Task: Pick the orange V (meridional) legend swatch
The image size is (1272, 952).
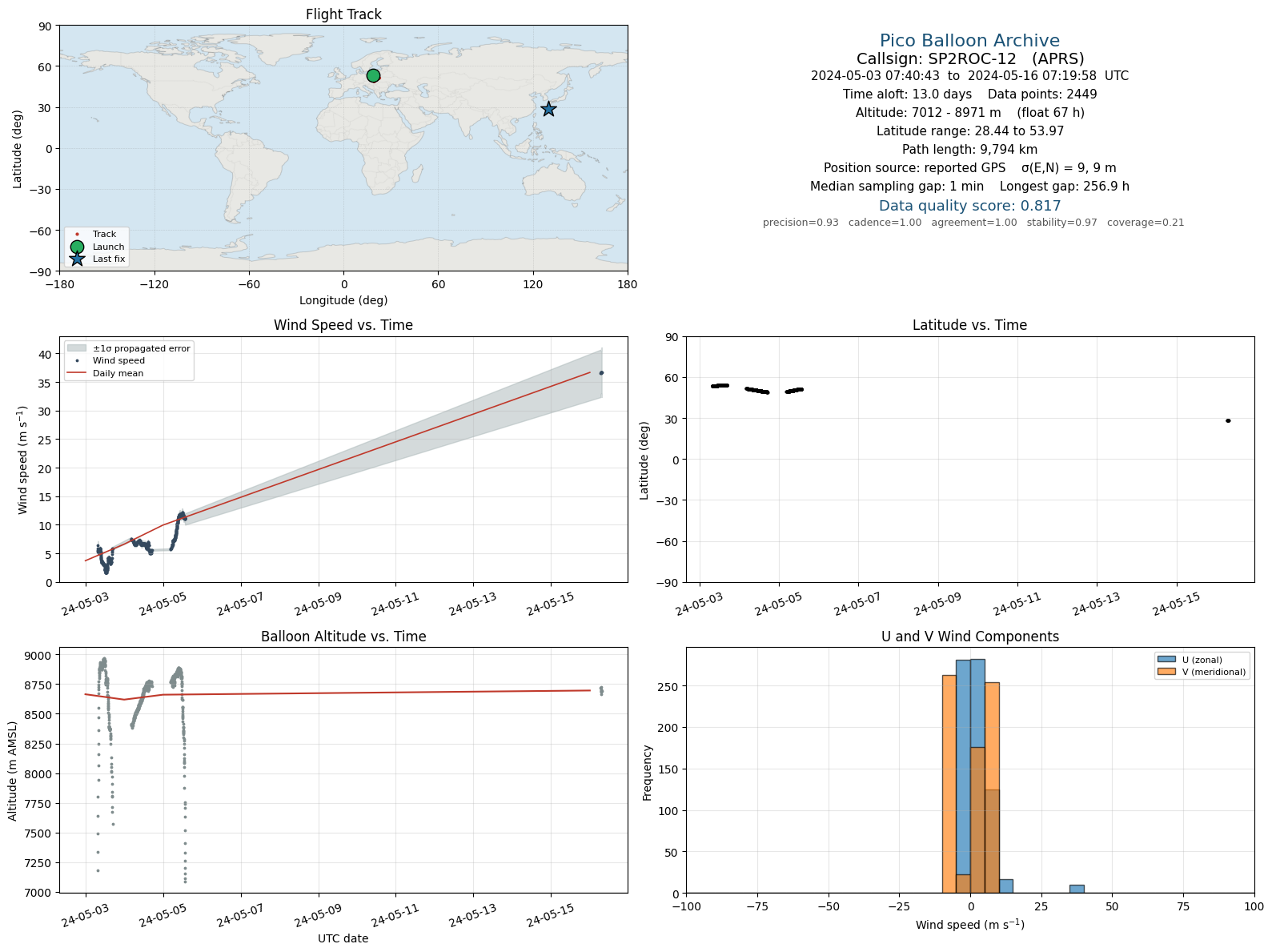Action: [1166, 672]
